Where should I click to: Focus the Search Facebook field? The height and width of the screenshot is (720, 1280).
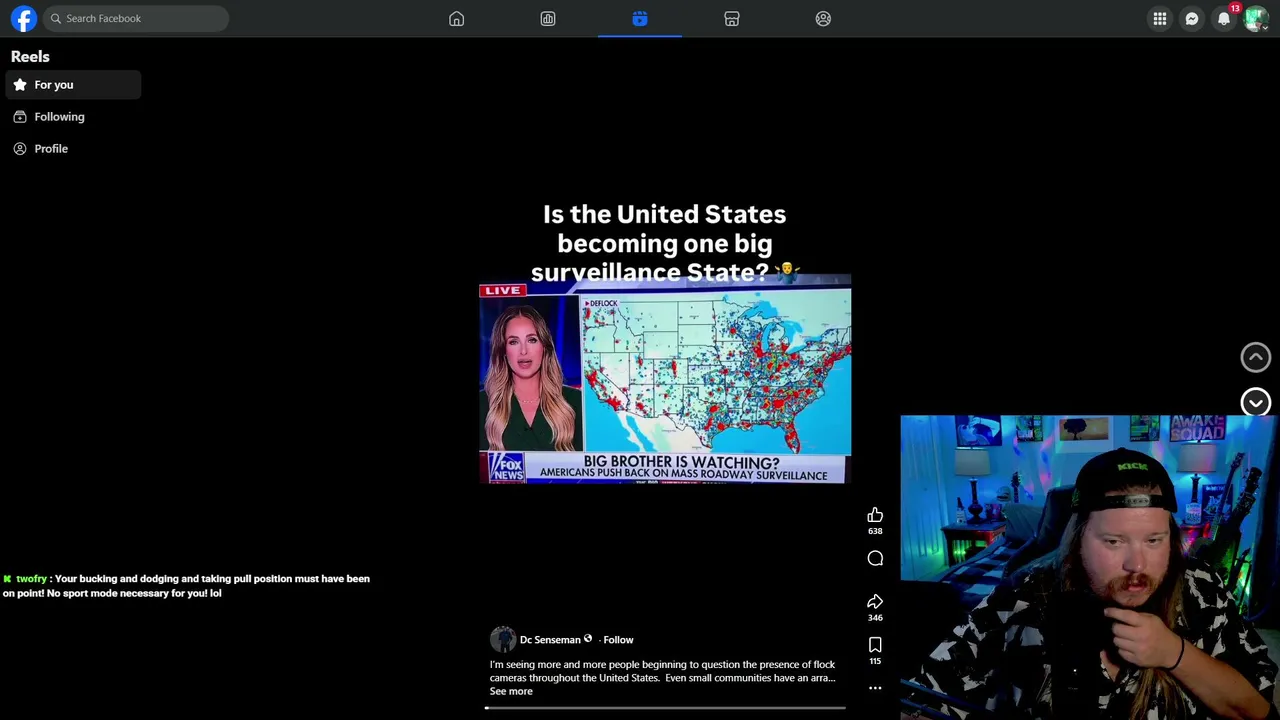(136, 18)
